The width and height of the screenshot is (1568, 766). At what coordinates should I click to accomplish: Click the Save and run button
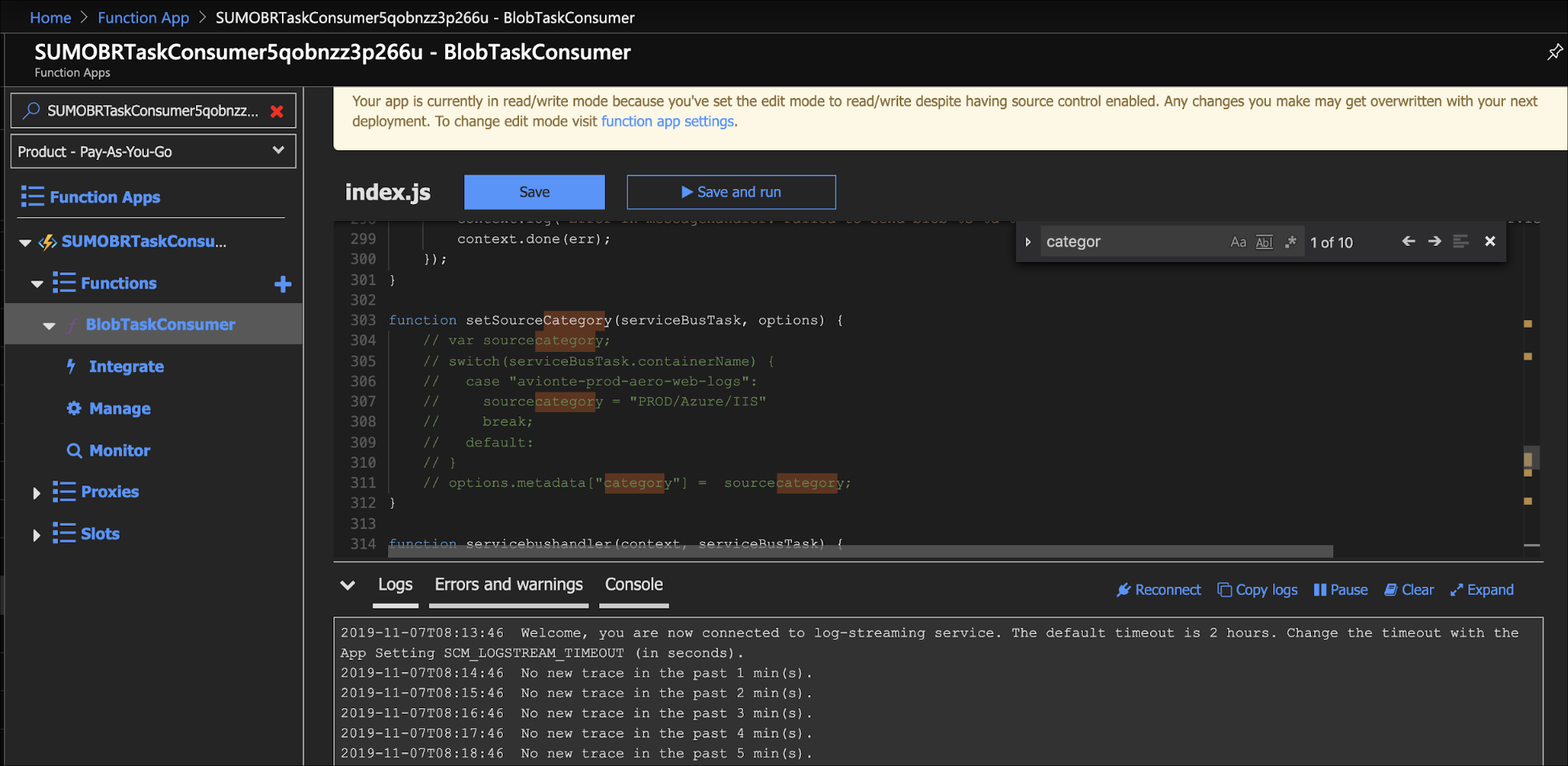[731, 192]
